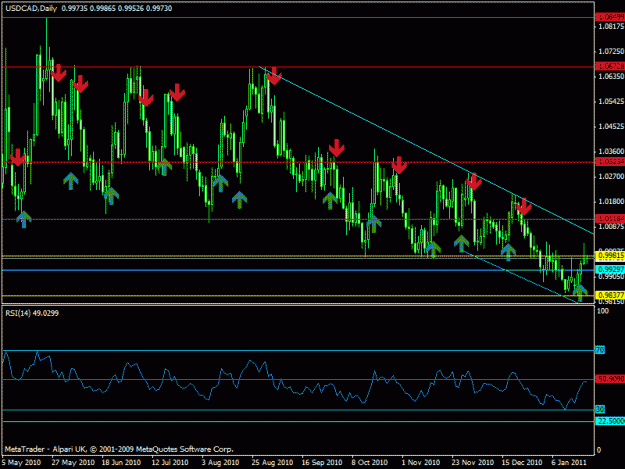Click the USDCAD,Daily chart title
The image size is (625, 469).
click(31, 8)
